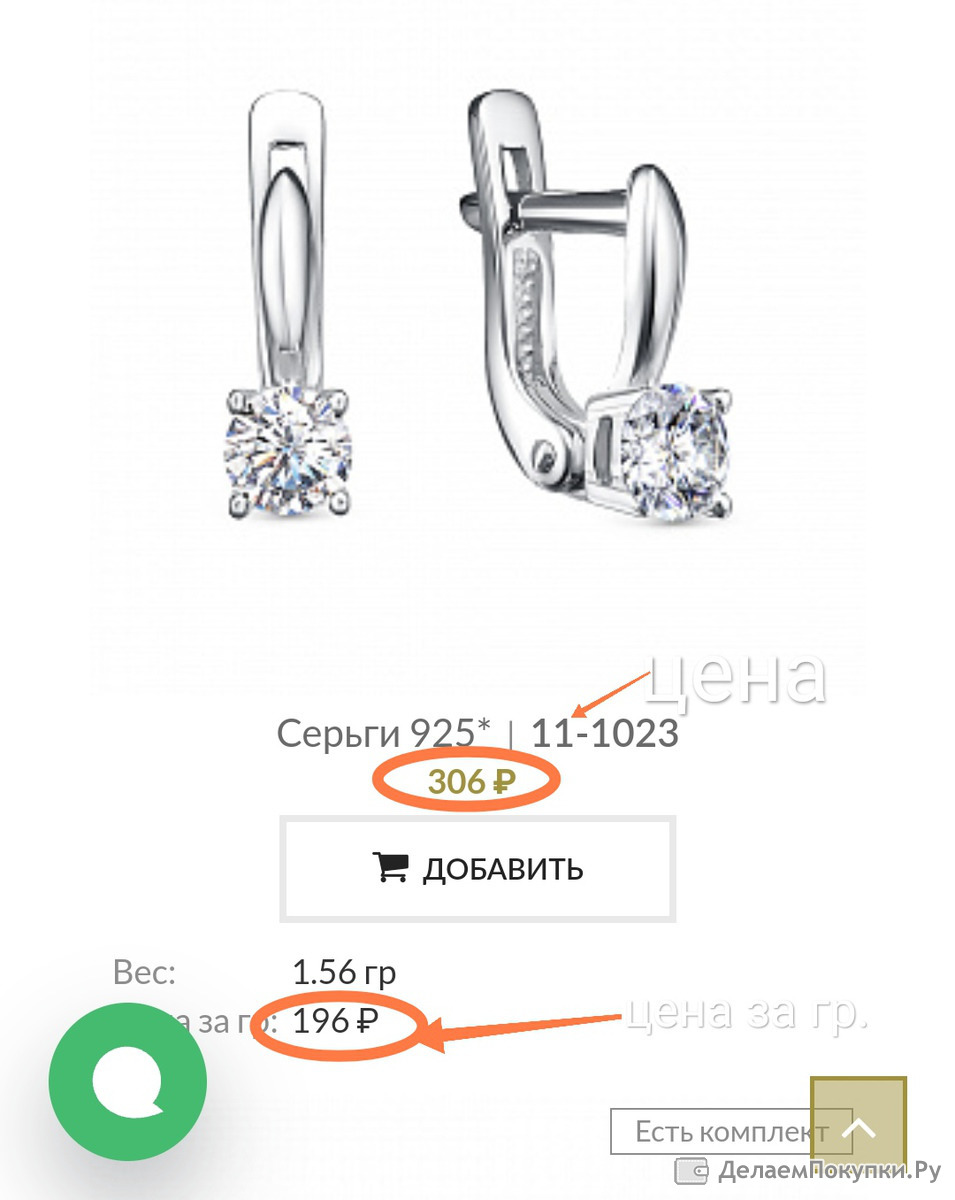Select the article number 11-1023

pyautogui.click(x=604, y=734)
